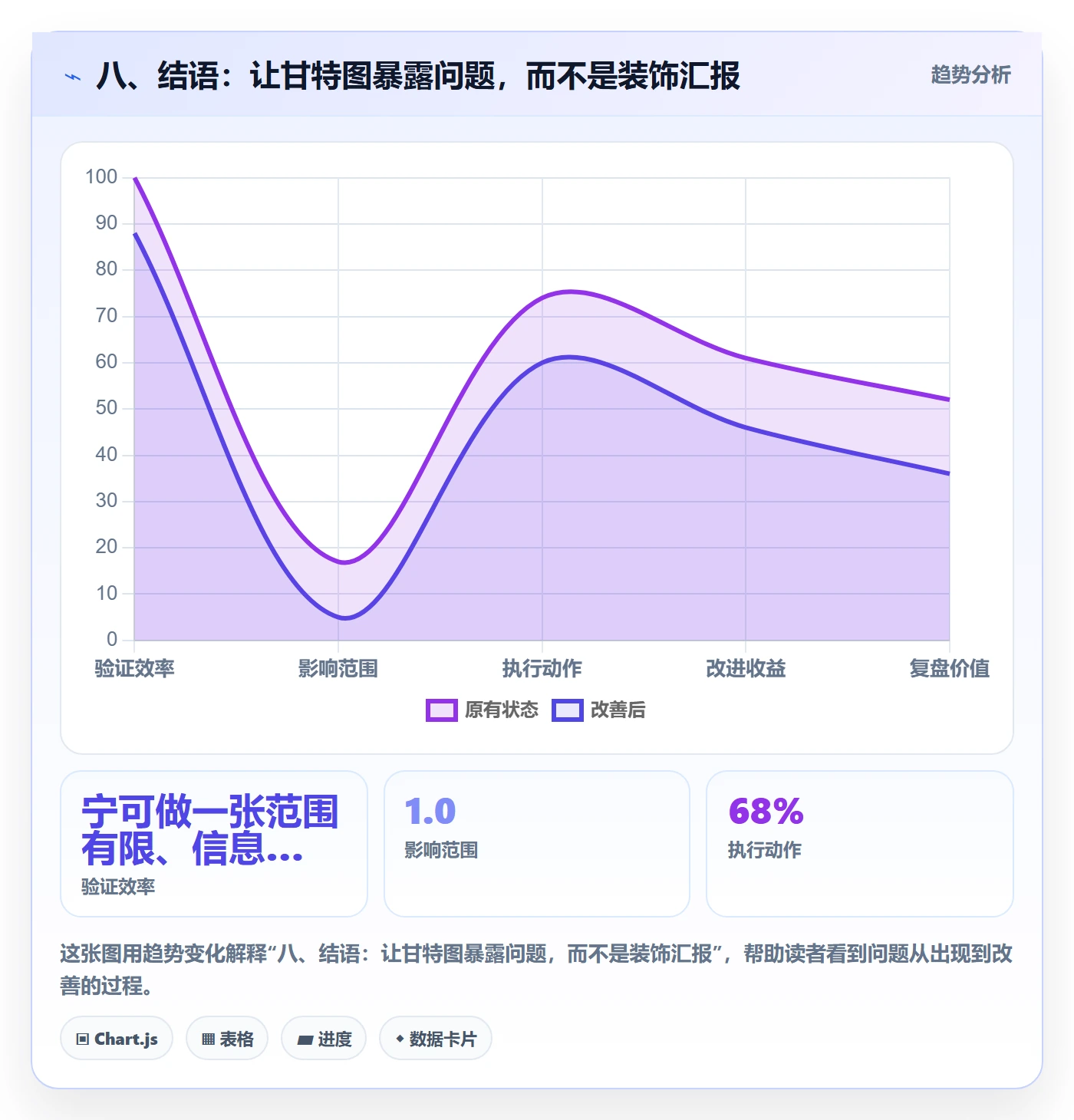Select the 进度 tag
Image resolution: width=1074 pixels, height=1120 pixels.
pos(324,1039)
